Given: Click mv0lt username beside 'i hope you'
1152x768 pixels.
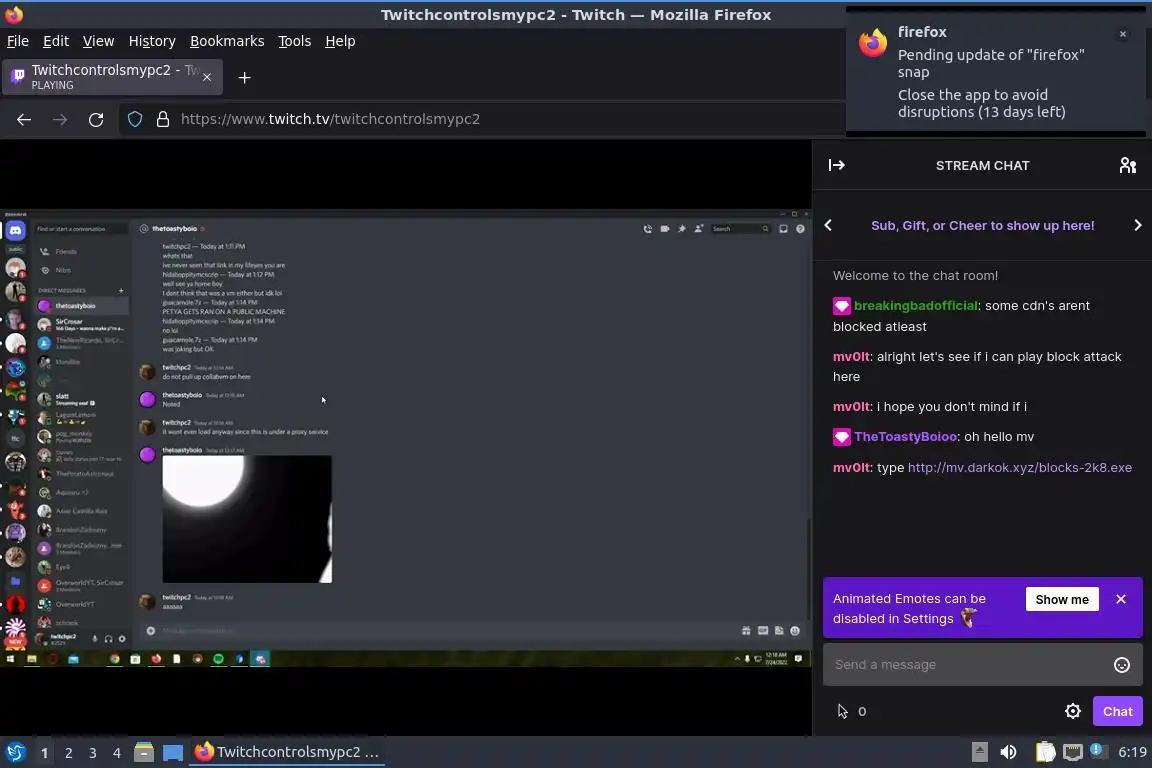Looking at the screenshot, I should [x=851, y=406].
